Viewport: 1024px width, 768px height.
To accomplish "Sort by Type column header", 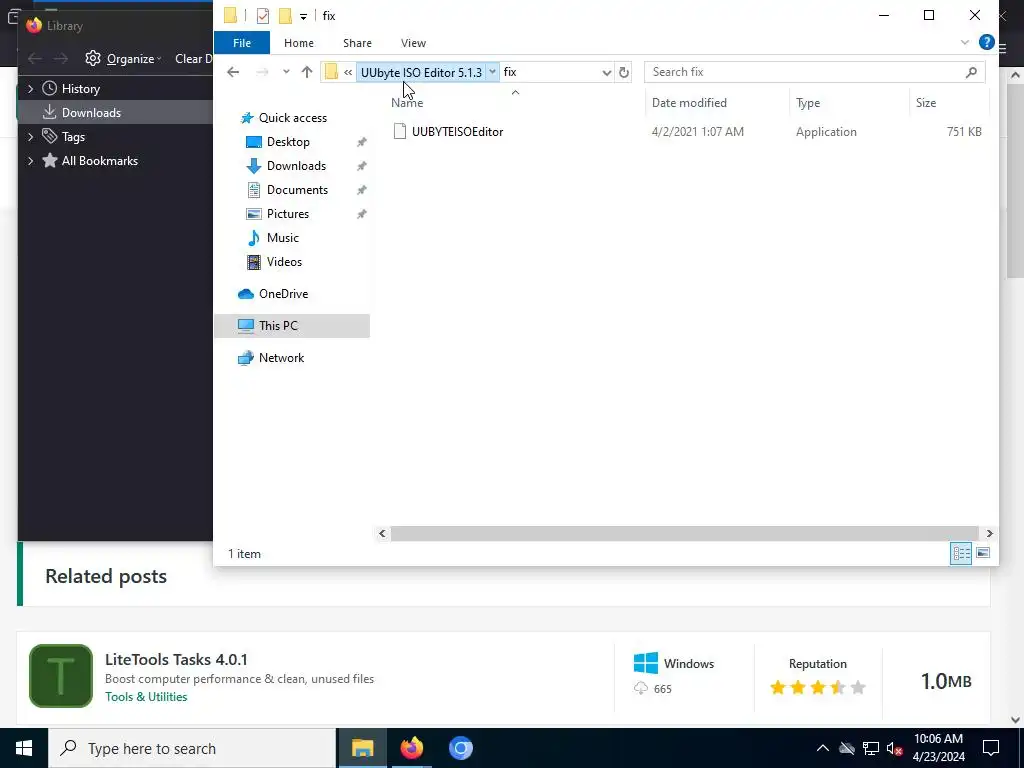I will (808, 103).
